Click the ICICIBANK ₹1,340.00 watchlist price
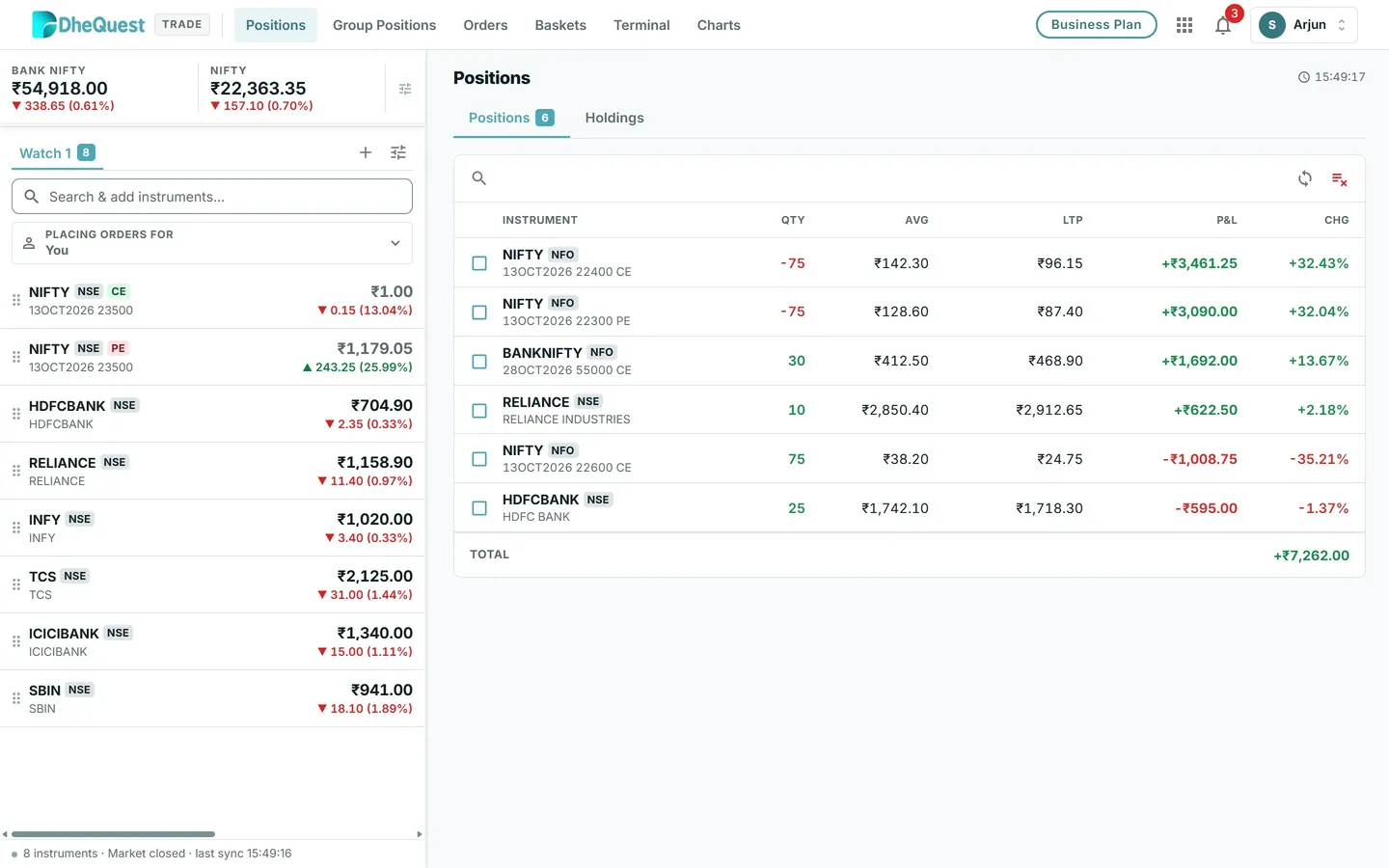 375,633
